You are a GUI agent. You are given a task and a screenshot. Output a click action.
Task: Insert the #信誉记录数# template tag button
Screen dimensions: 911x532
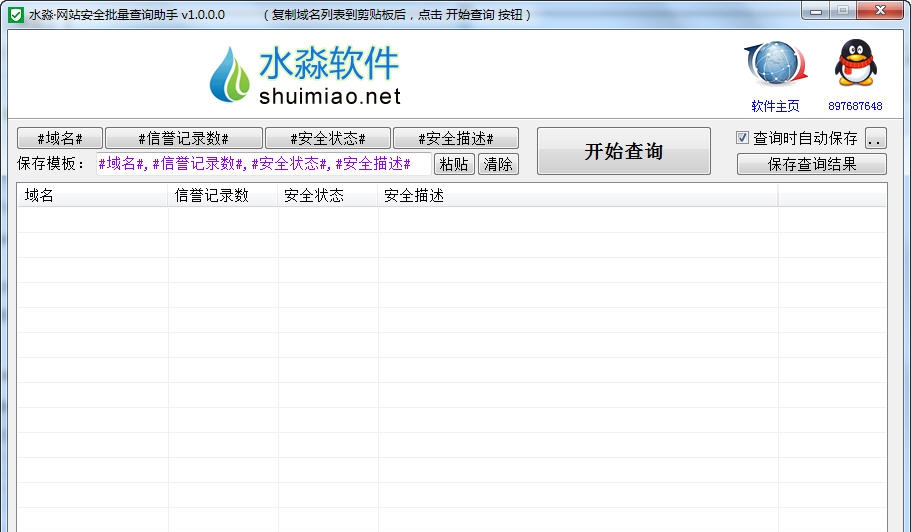(184, 138)
